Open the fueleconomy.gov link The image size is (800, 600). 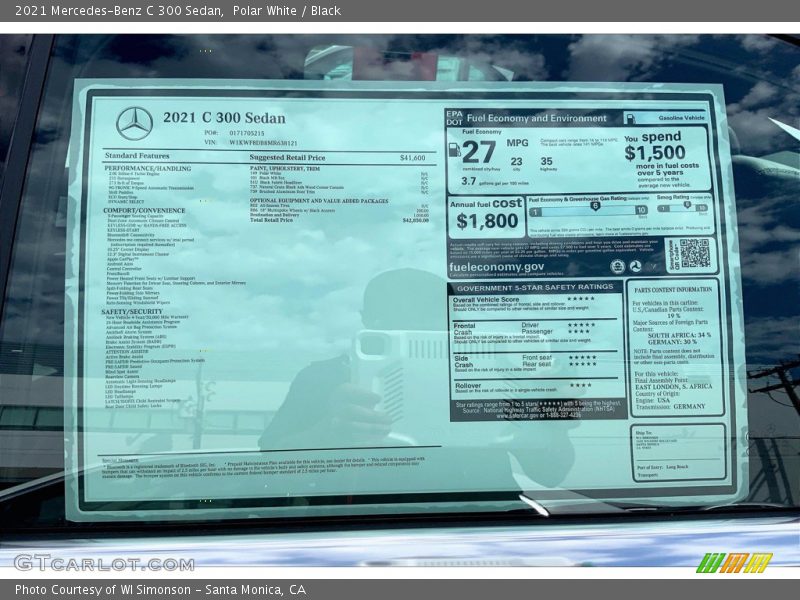497,267
